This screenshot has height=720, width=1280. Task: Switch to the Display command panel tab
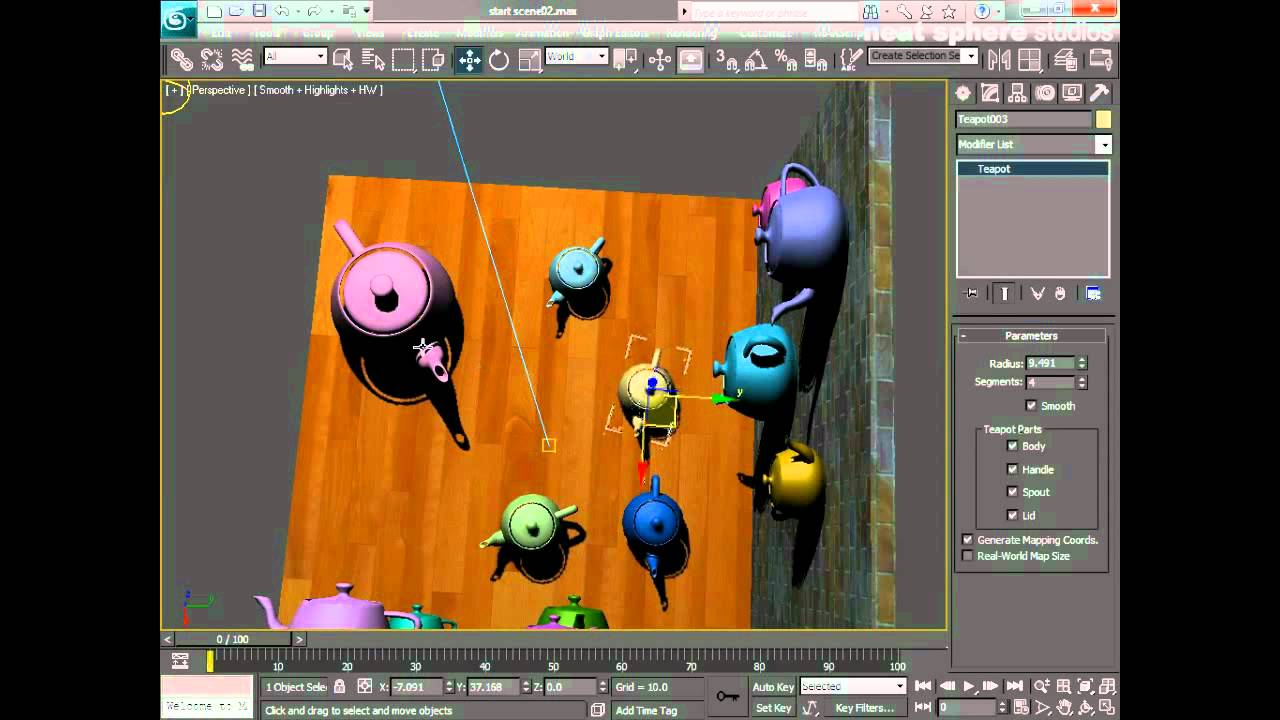(x=1072, y=93)
